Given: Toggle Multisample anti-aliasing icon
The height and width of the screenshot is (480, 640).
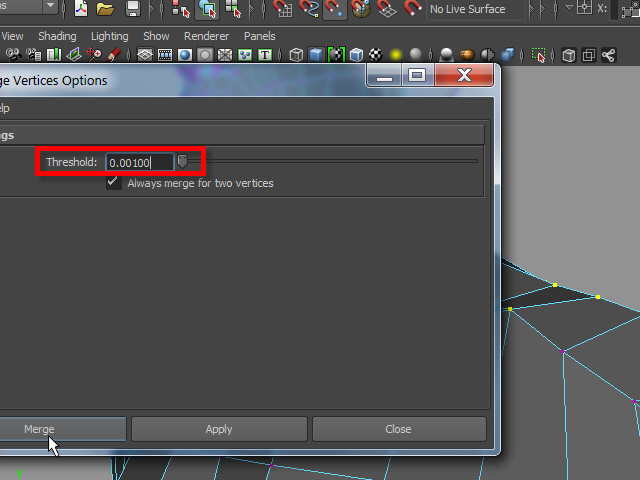Looking at the screenshot, I should [487, 55].
